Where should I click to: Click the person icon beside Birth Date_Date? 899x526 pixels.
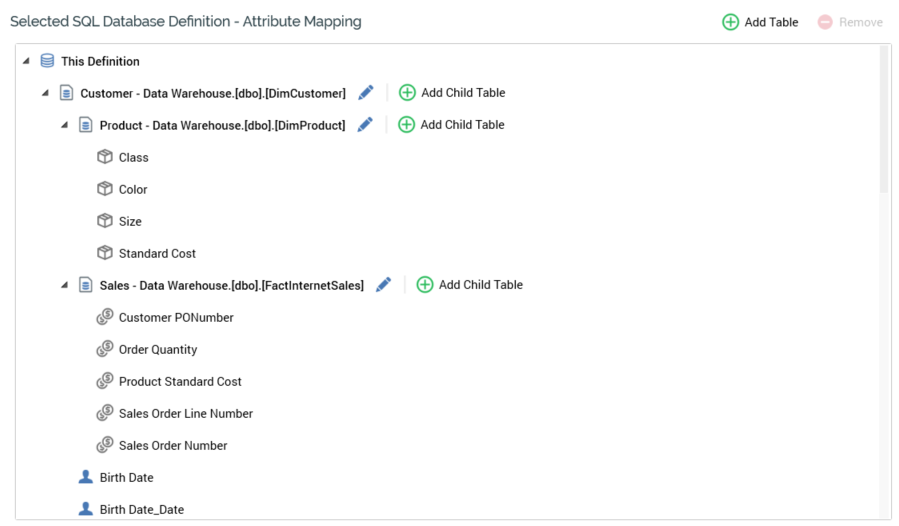coord(86,509)
